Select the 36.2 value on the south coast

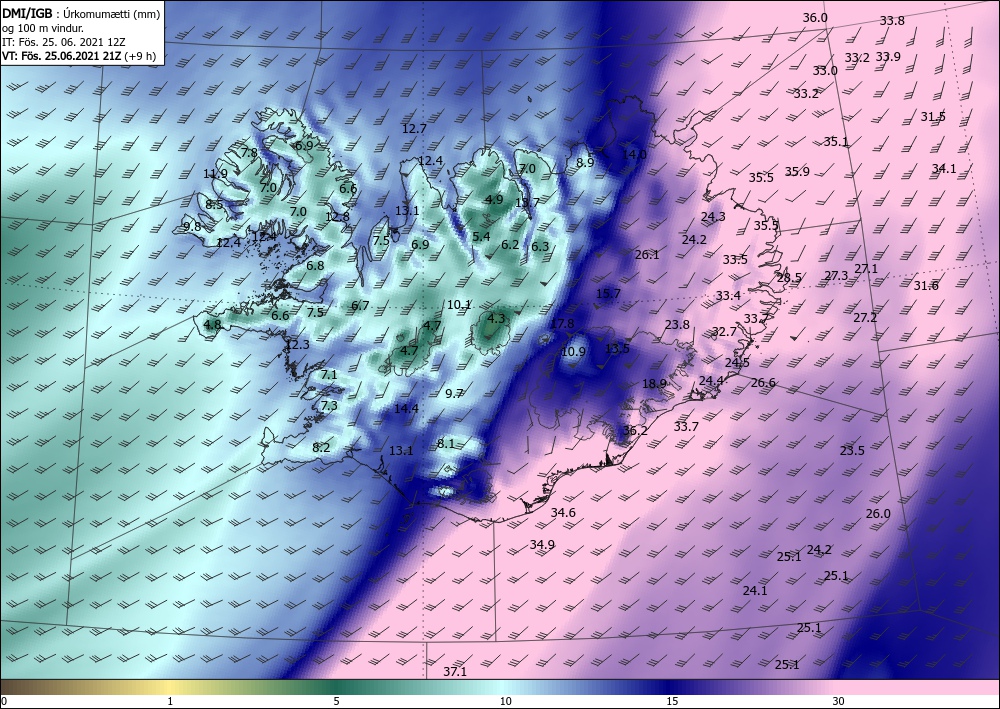[x=635, y=431]
